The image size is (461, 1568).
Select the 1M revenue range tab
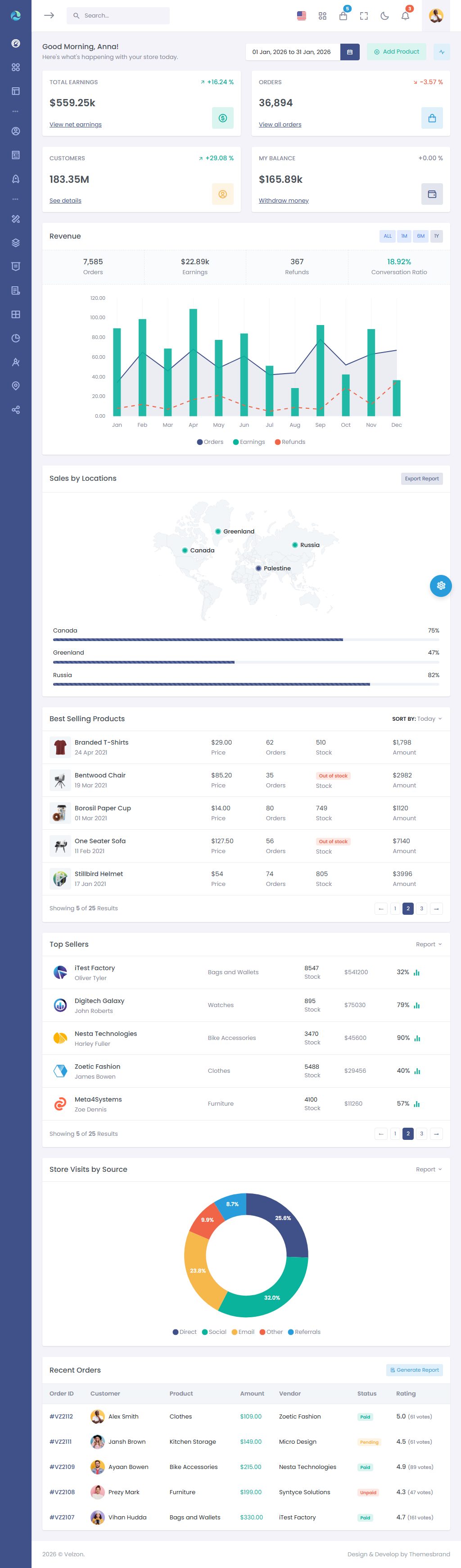(x=404, y=236)
